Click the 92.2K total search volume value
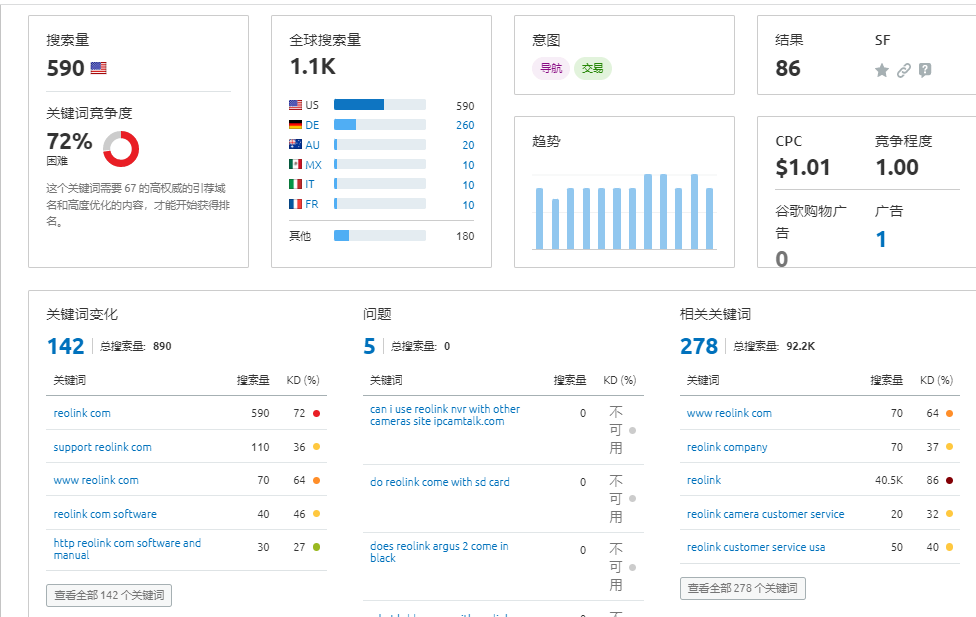 pyautogui.click(x=800, y=347)
